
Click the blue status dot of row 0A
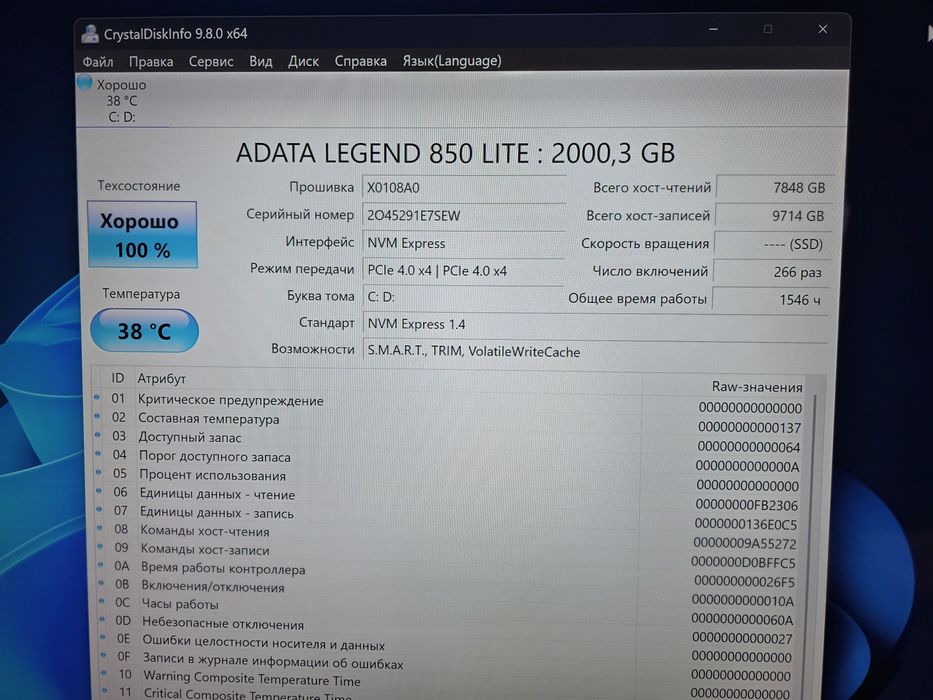pyautogui.click(x=101, y=565)
